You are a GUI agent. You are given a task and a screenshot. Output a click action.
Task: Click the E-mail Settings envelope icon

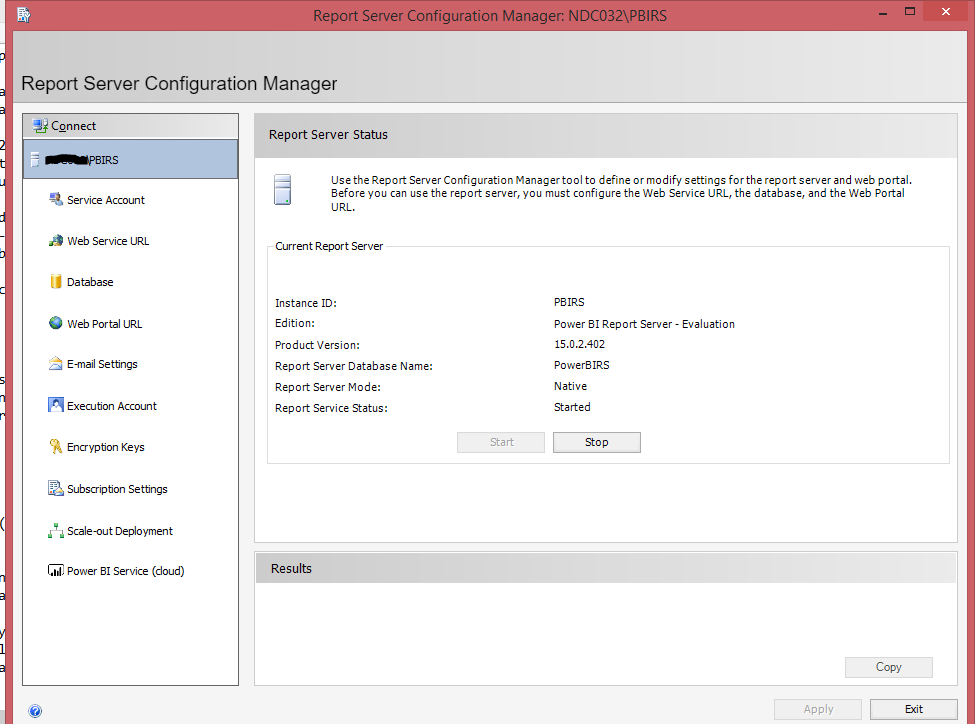coord(56,364)
